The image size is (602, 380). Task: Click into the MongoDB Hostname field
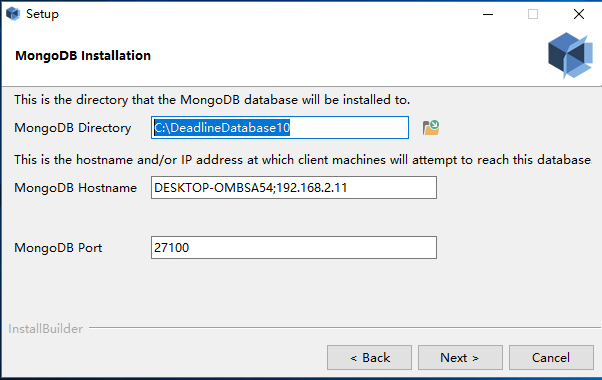click(x=294, y=188)
